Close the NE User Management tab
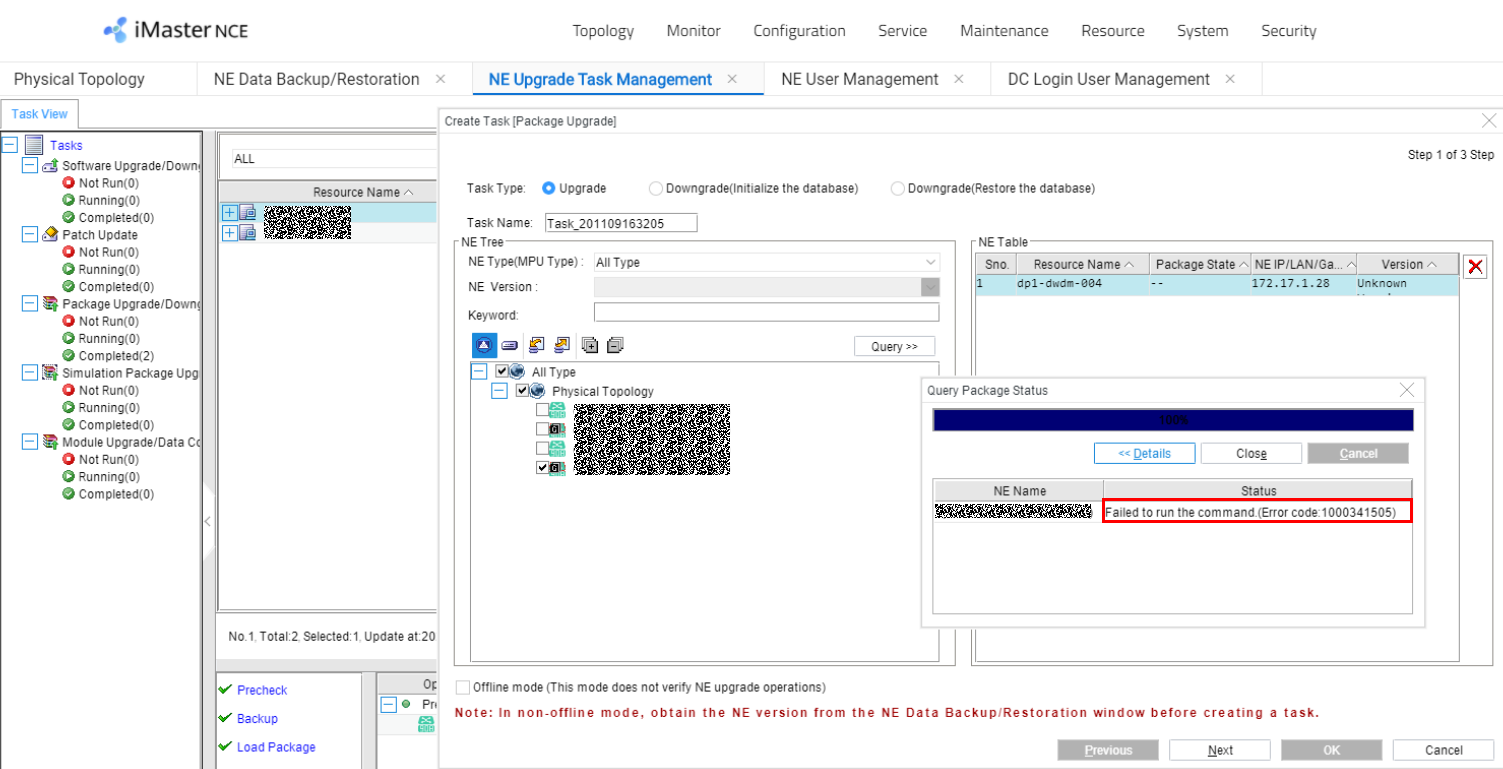This screenshot has height=769, width=1503. coord(959,79)
